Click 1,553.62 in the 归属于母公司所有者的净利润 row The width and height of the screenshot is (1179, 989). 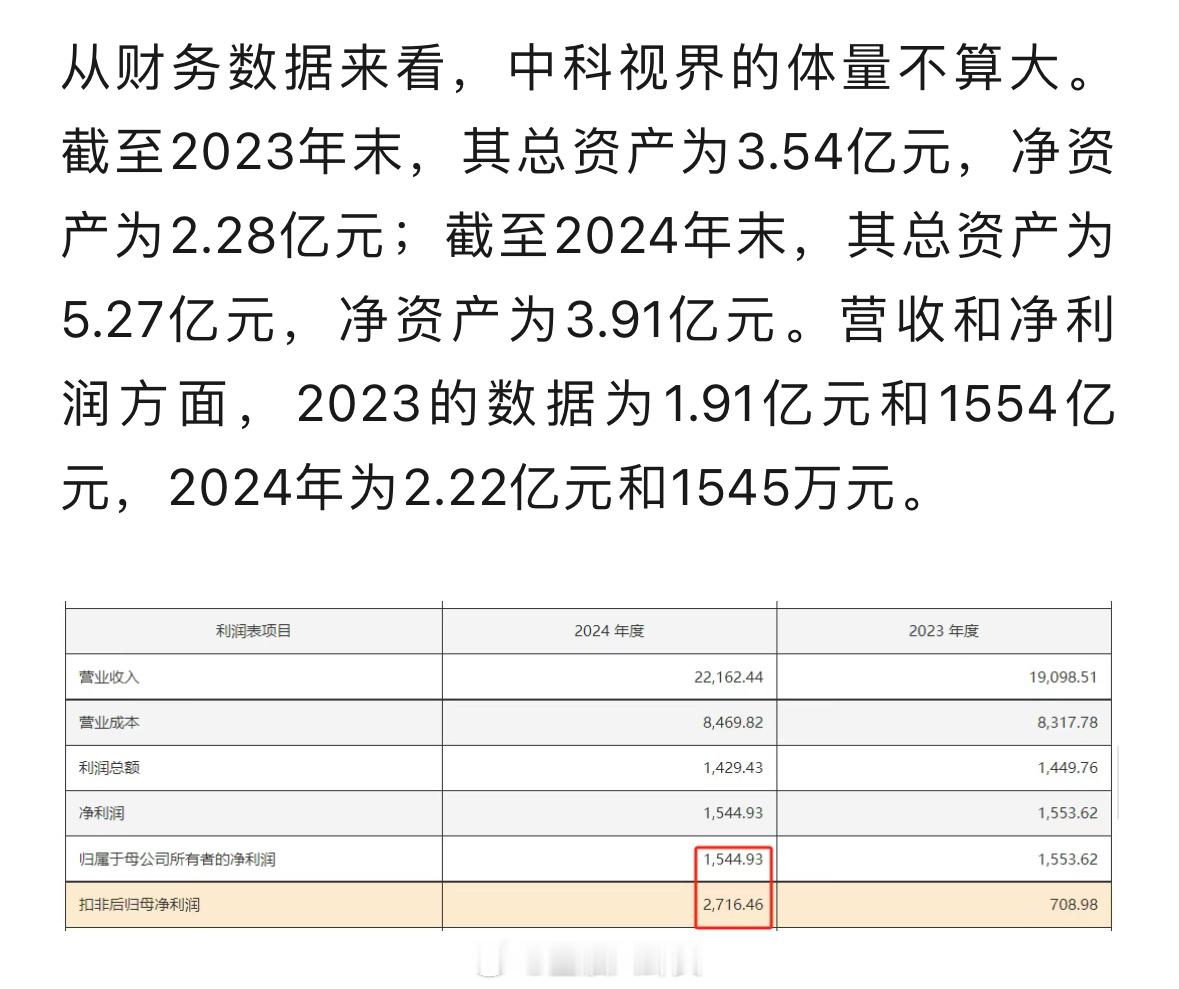[x=1068, y=859]
